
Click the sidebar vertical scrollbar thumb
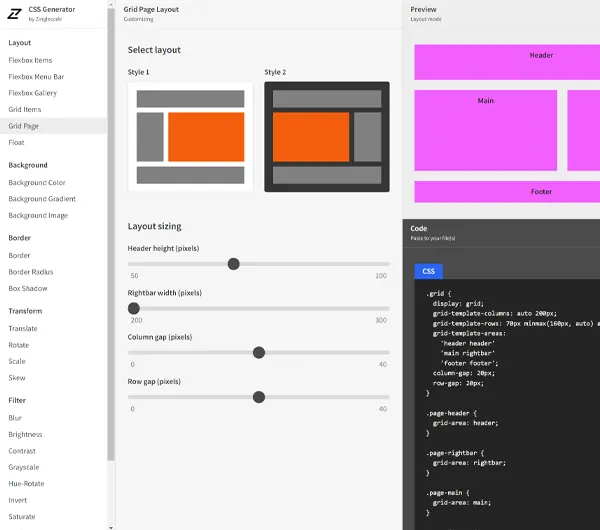[x=111, y=234]
